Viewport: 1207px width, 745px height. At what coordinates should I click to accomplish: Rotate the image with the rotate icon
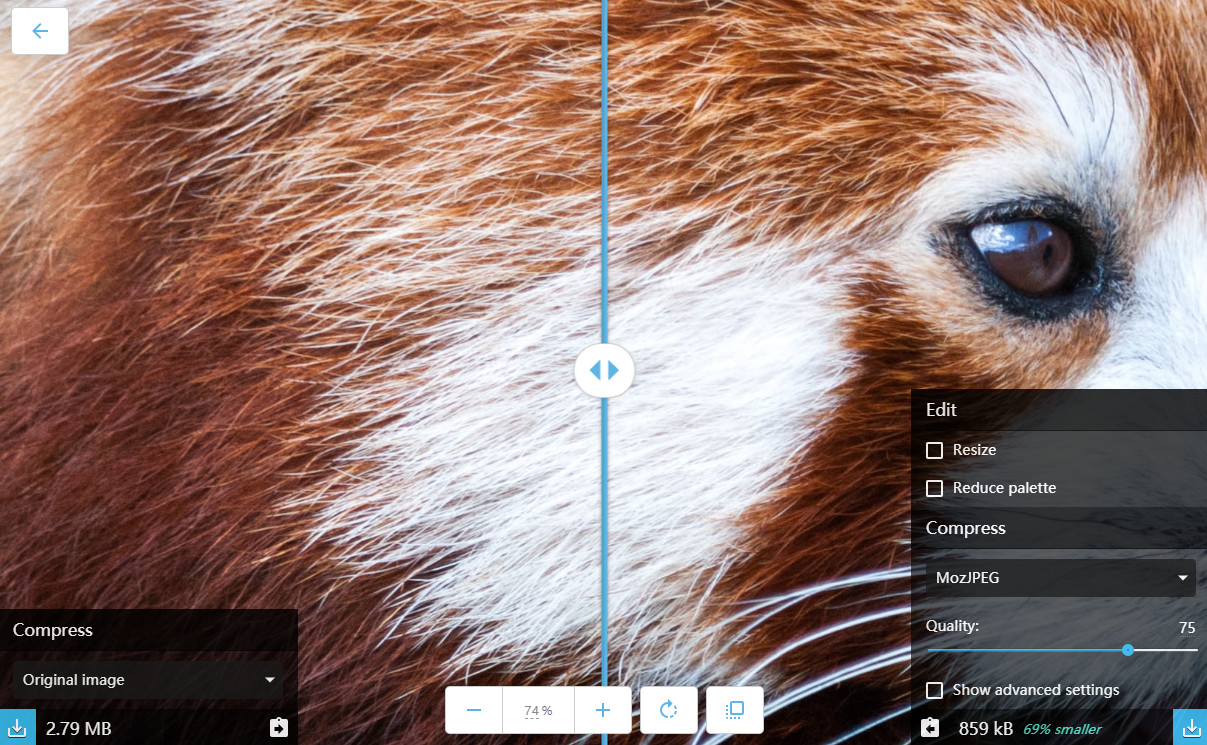[669, 710]
